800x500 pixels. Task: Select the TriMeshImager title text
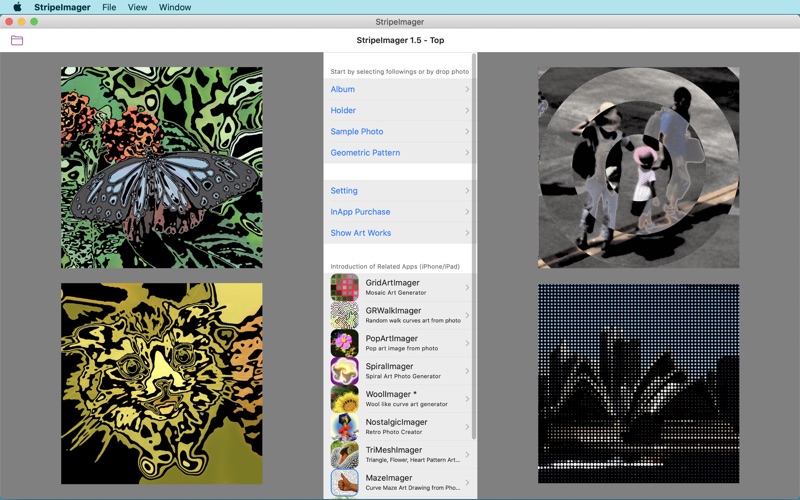[394, 450]
